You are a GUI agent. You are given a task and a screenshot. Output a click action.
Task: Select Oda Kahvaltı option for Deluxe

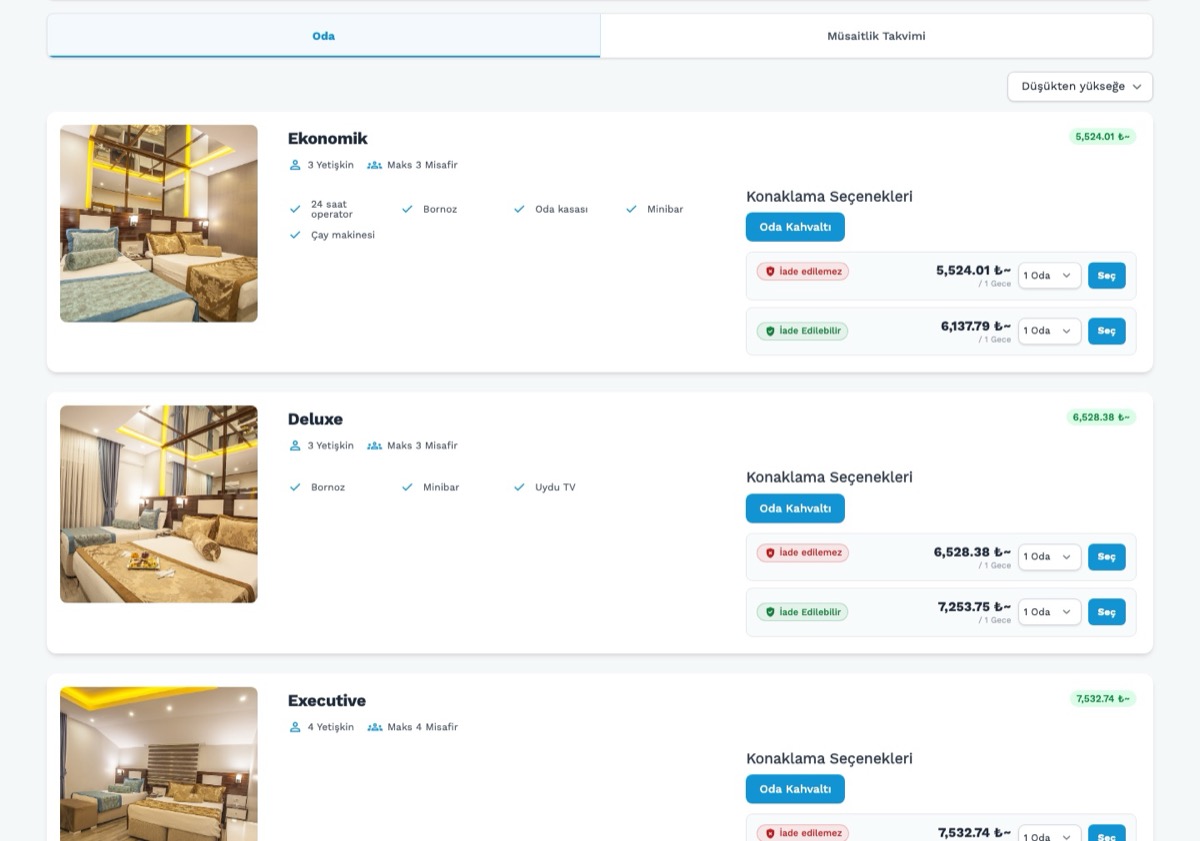[x=795, y=508]
